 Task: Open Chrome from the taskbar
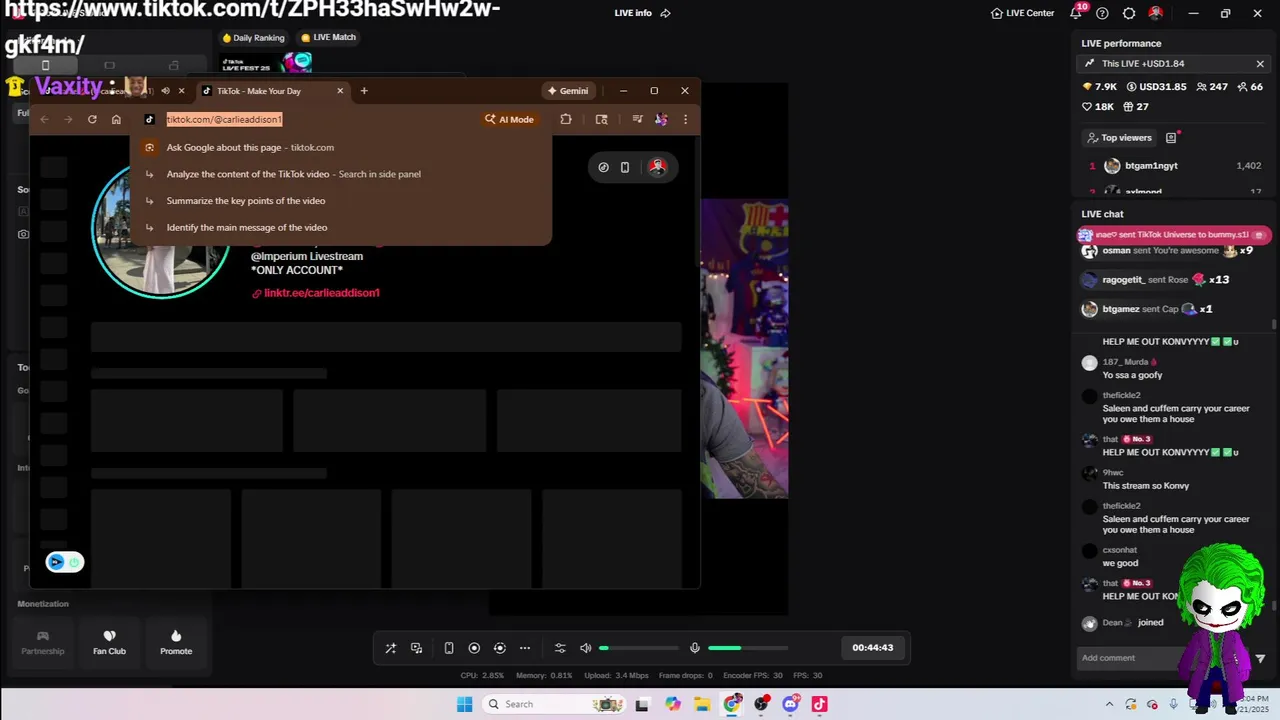[733, 704]
